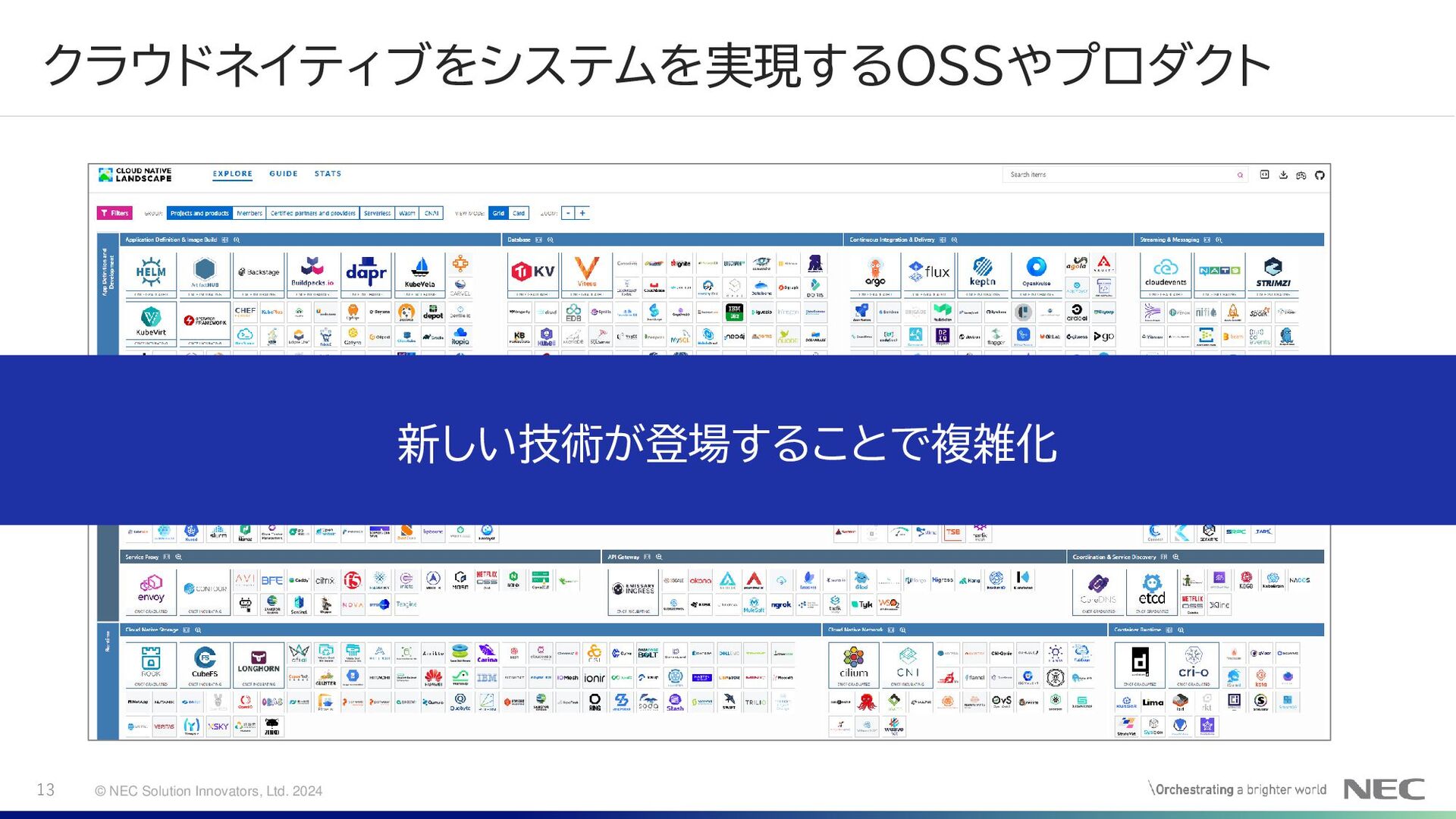This screenshot has width=1456, height=819.
Task: Open the CNI project tile
Action: (908, 665)
